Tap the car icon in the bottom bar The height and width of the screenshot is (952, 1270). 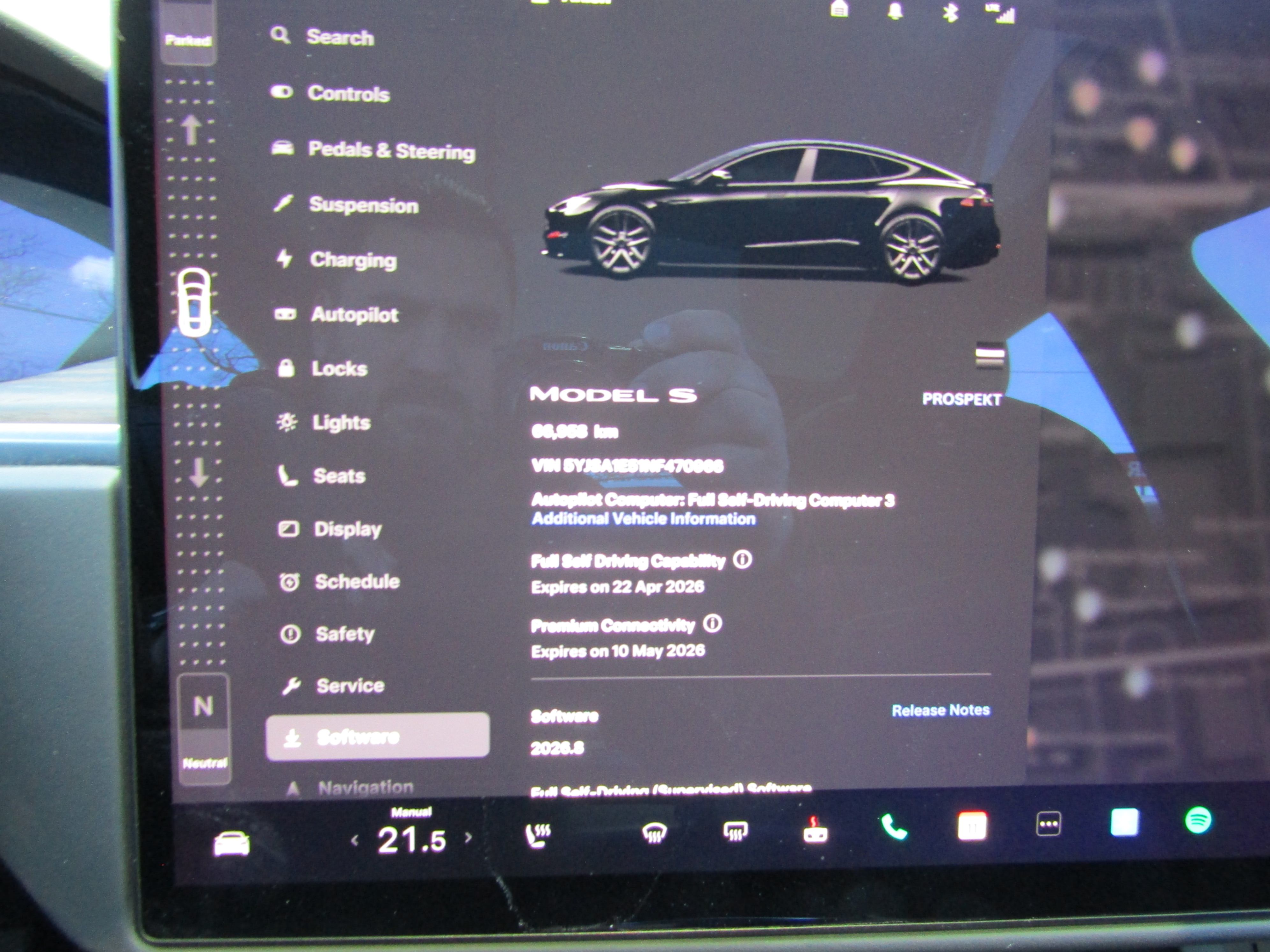[x=231, y=843]
